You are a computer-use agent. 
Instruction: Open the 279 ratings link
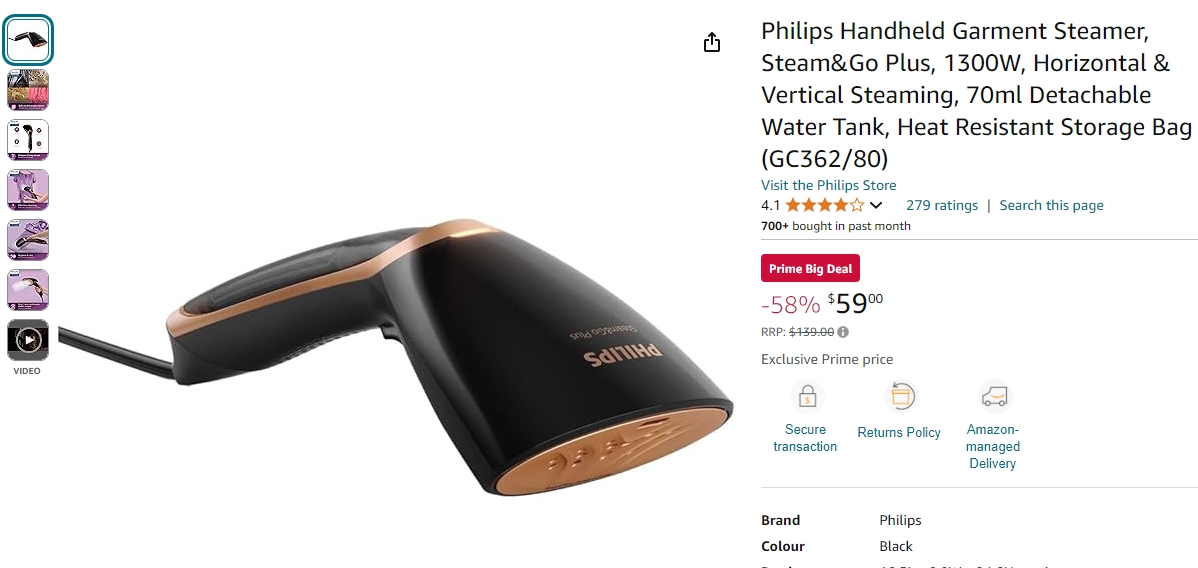coord(941,205)
